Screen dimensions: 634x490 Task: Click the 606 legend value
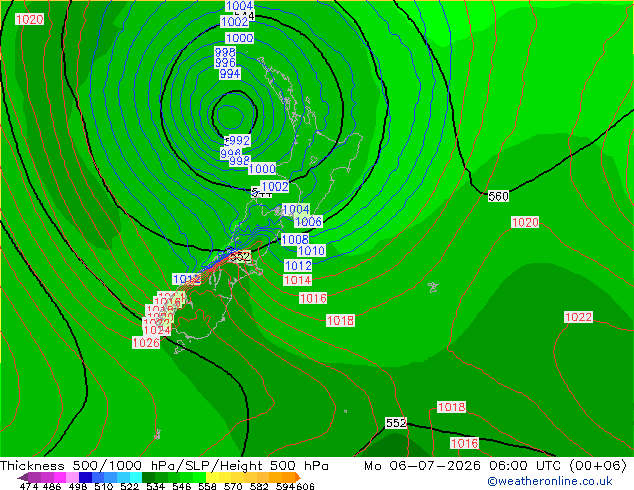coord(304,486)
